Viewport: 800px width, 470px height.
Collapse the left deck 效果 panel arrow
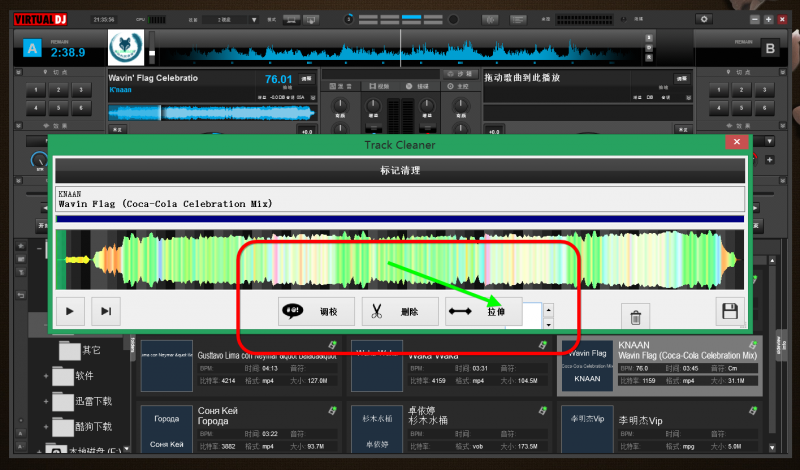18,126
